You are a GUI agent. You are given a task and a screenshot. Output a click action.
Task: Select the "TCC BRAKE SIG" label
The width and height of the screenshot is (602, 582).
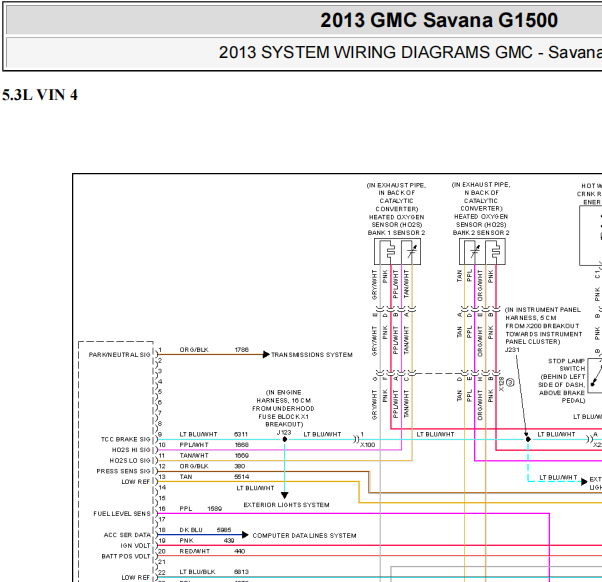(126, 439)
